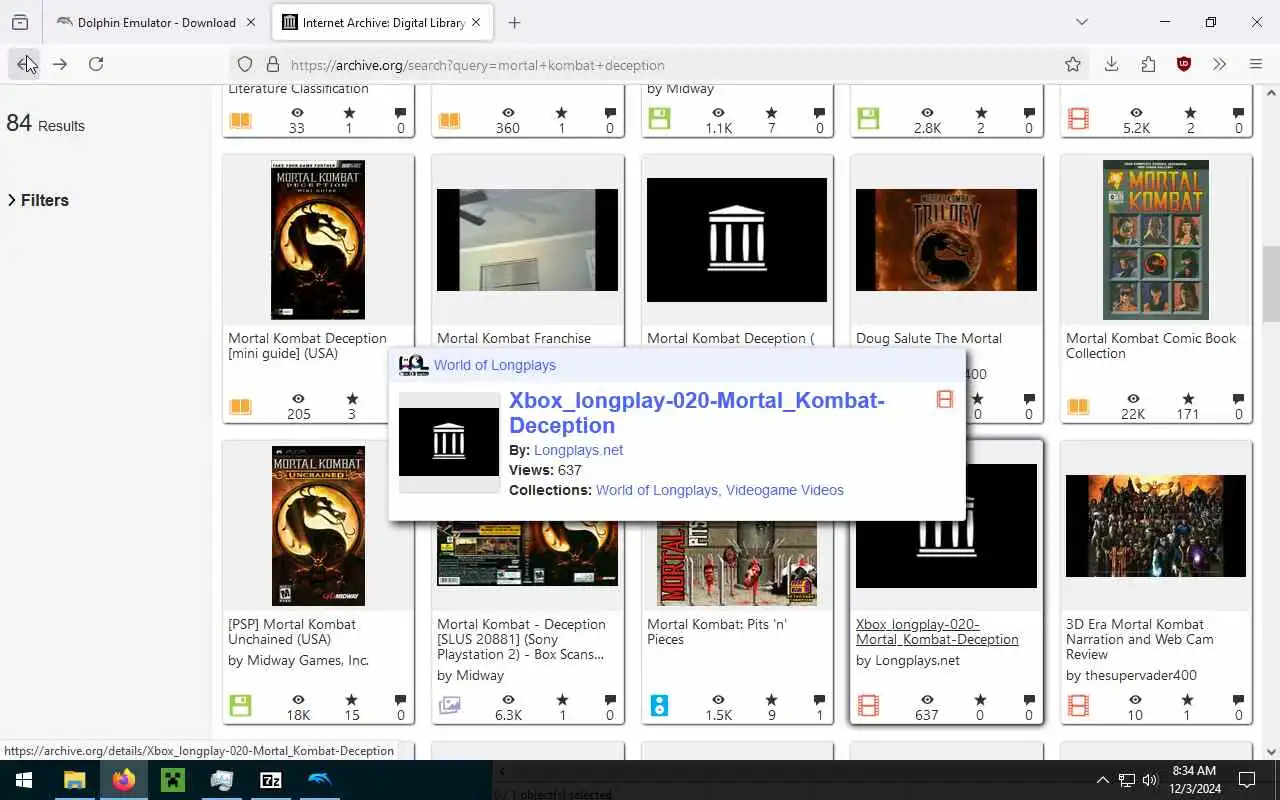Bookmark this page with star icon

[x=1073, y=64]
